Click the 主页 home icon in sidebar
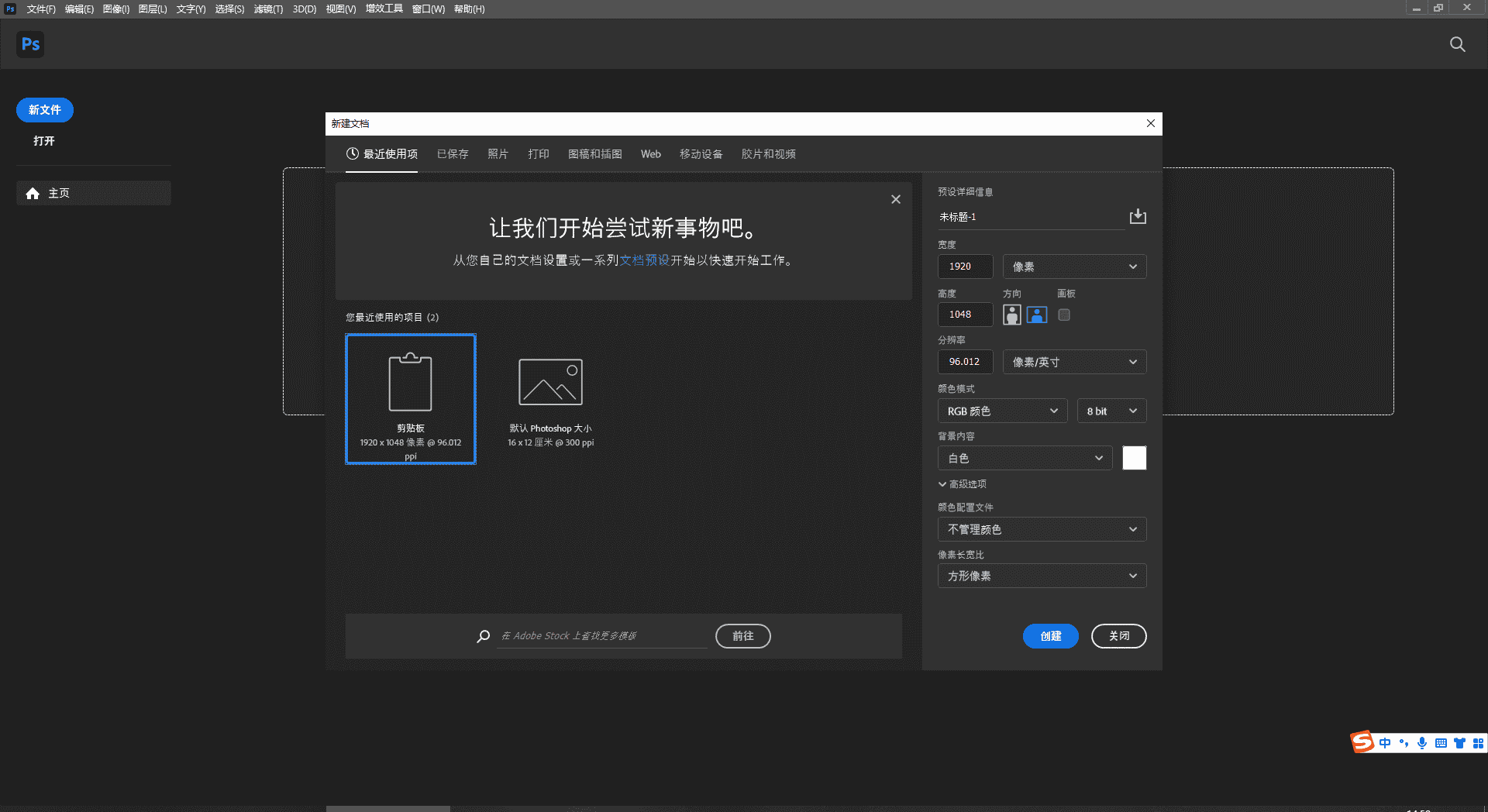The image size is (1488, 812). (x=33, y=193)
